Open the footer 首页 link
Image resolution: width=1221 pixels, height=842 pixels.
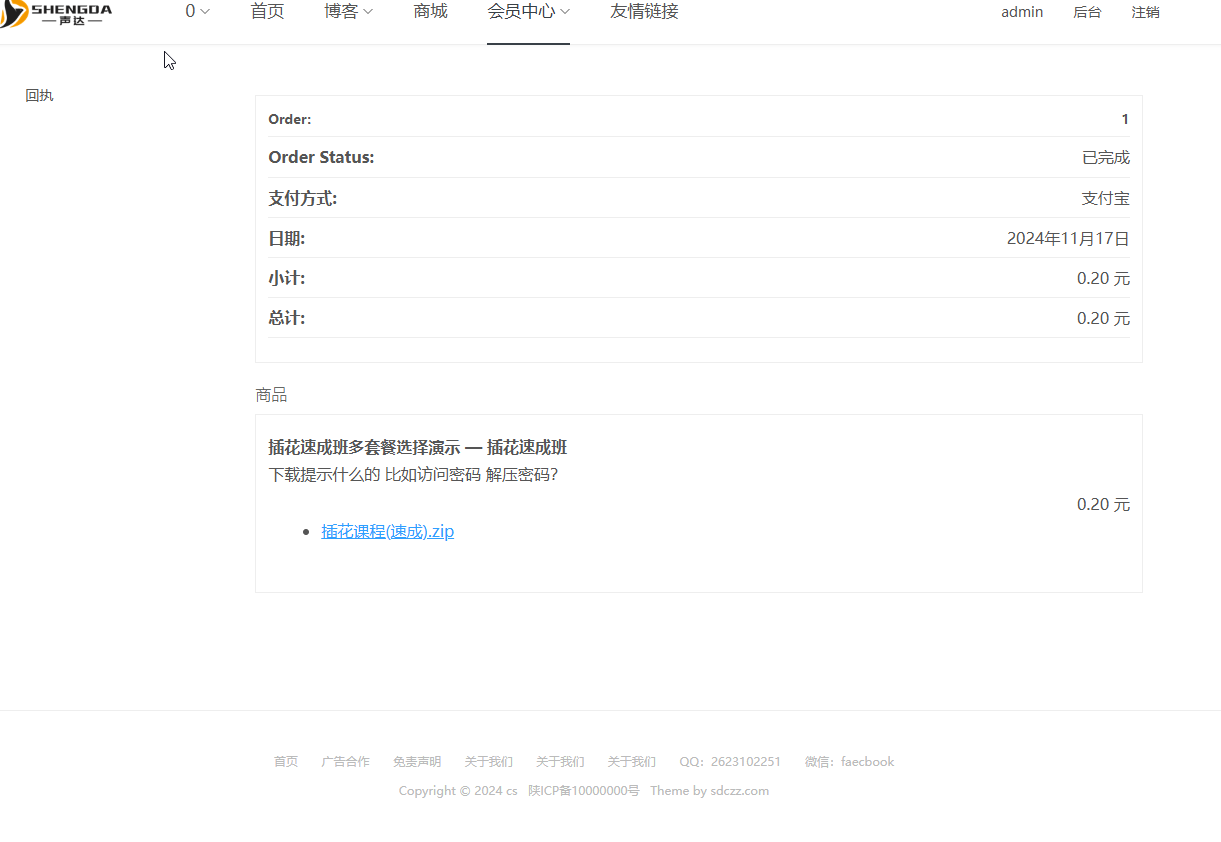pos(286,762)
